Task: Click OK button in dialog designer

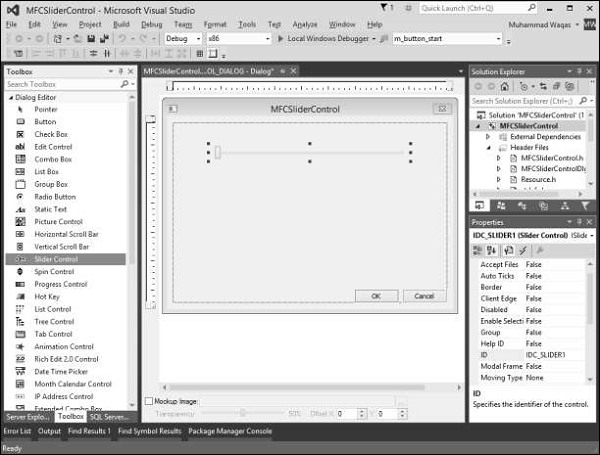Action: pyautogui.click(x=376, y=296)
